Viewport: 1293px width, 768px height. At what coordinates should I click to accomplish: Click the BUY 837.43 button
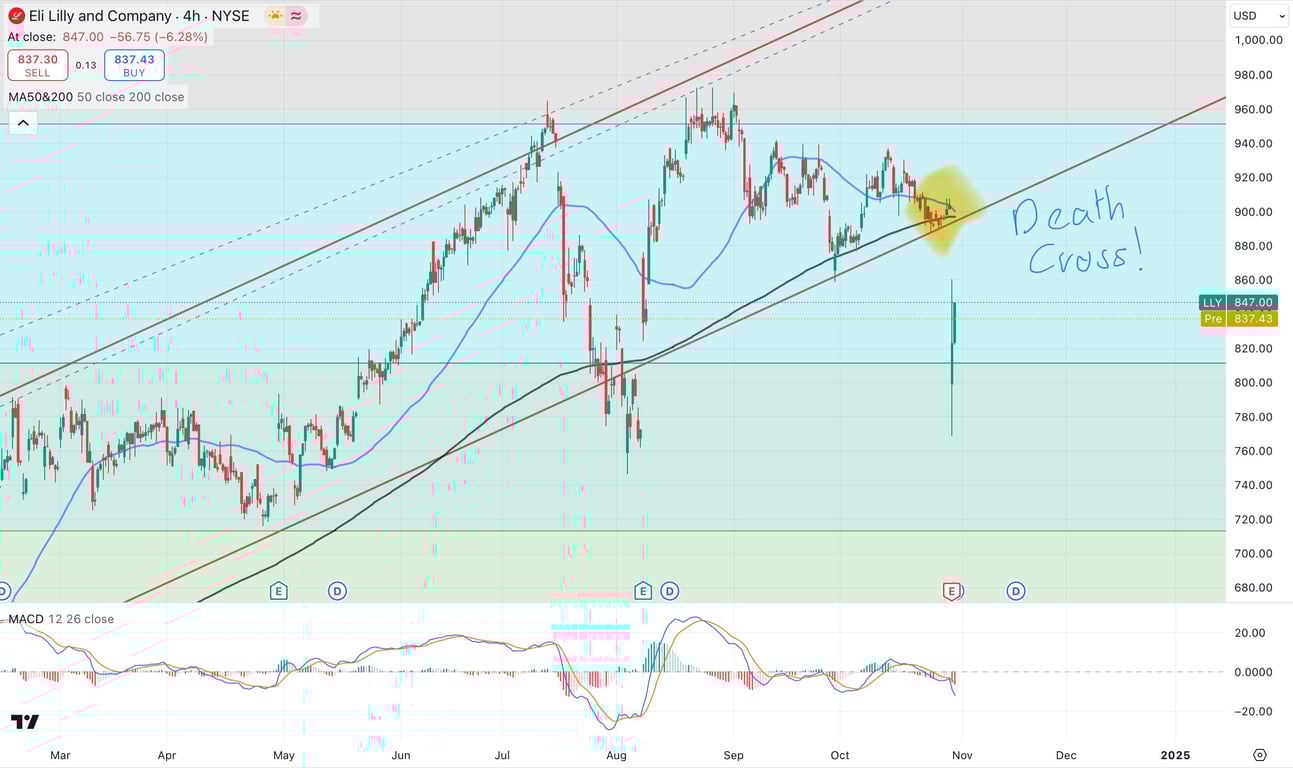coord(134,66)
